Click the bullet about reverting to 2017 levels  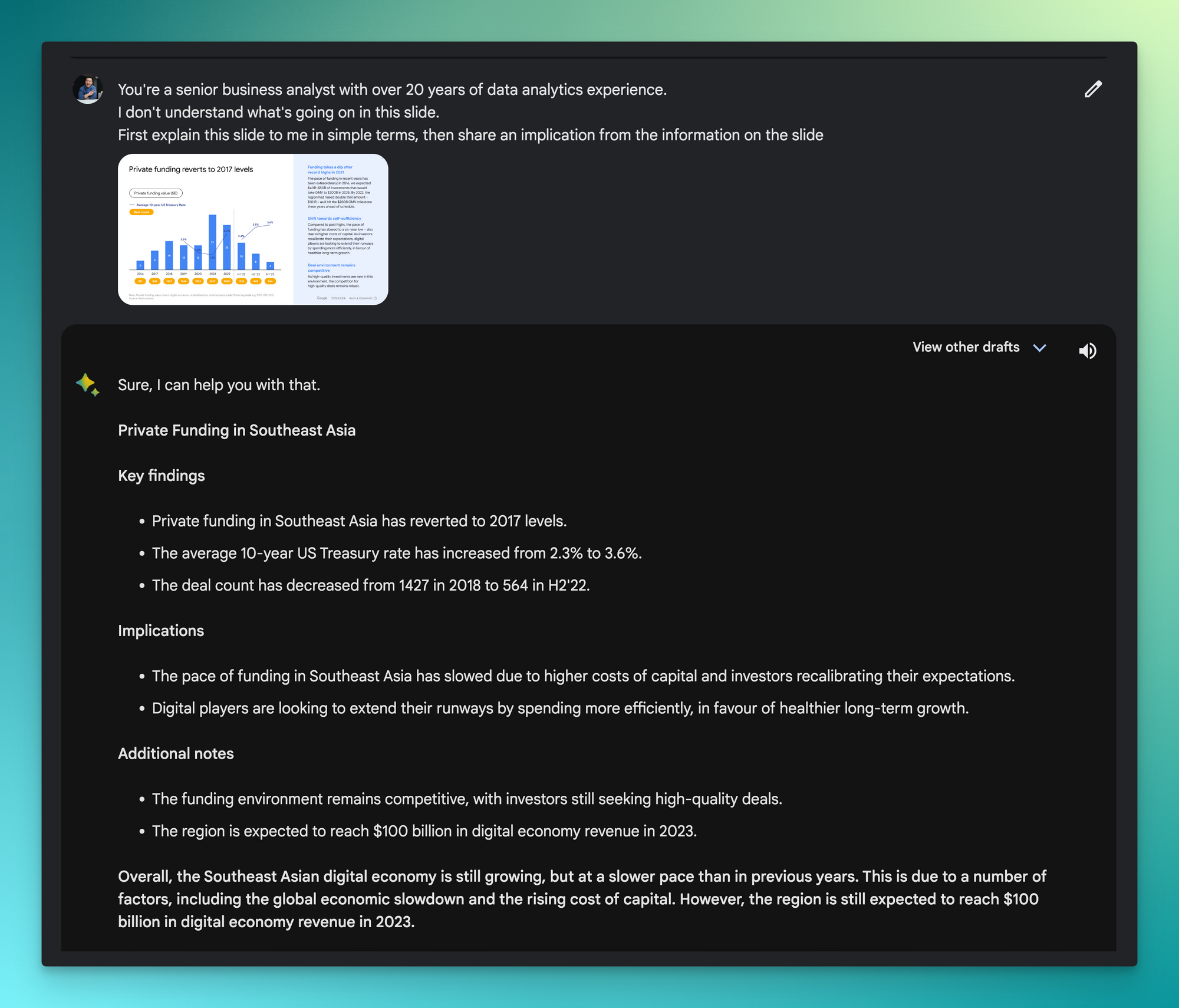[359, 521]
